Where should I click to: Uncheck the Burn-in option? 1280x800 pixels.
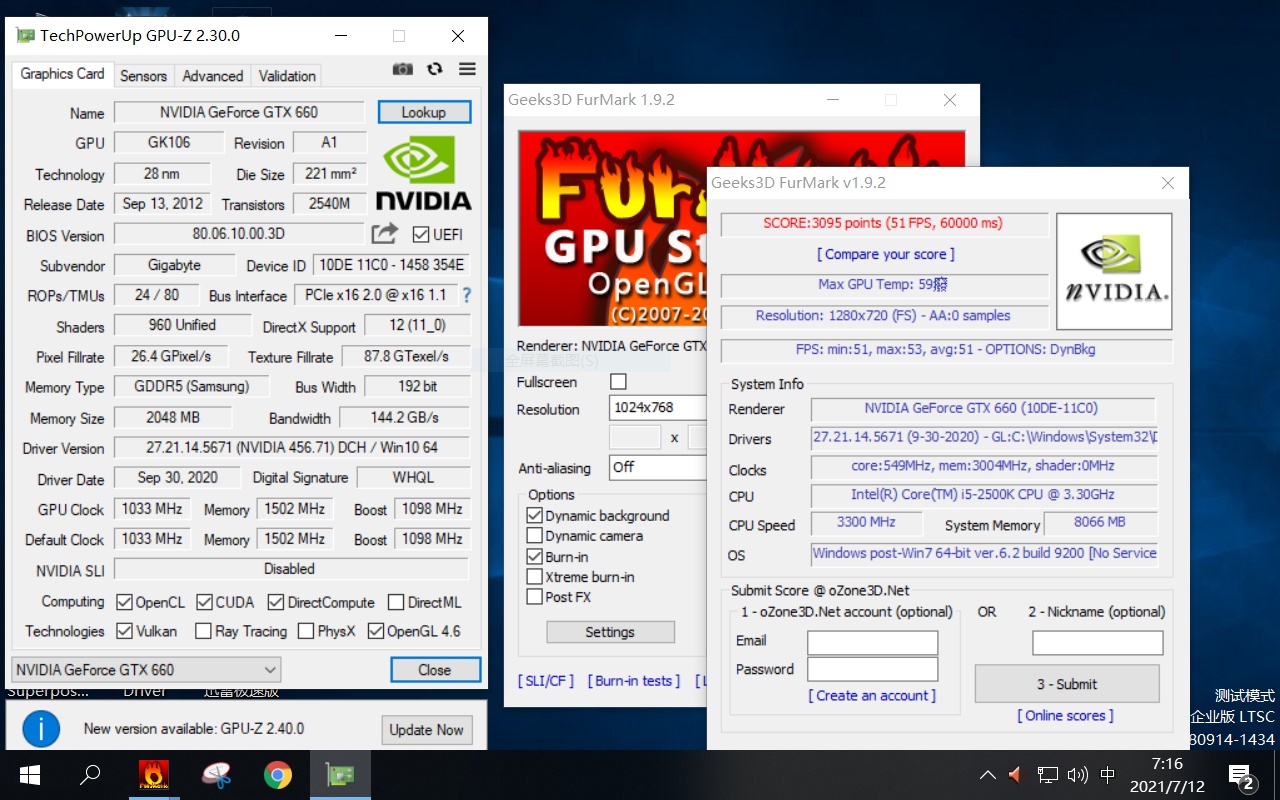[x=534, y=557]
